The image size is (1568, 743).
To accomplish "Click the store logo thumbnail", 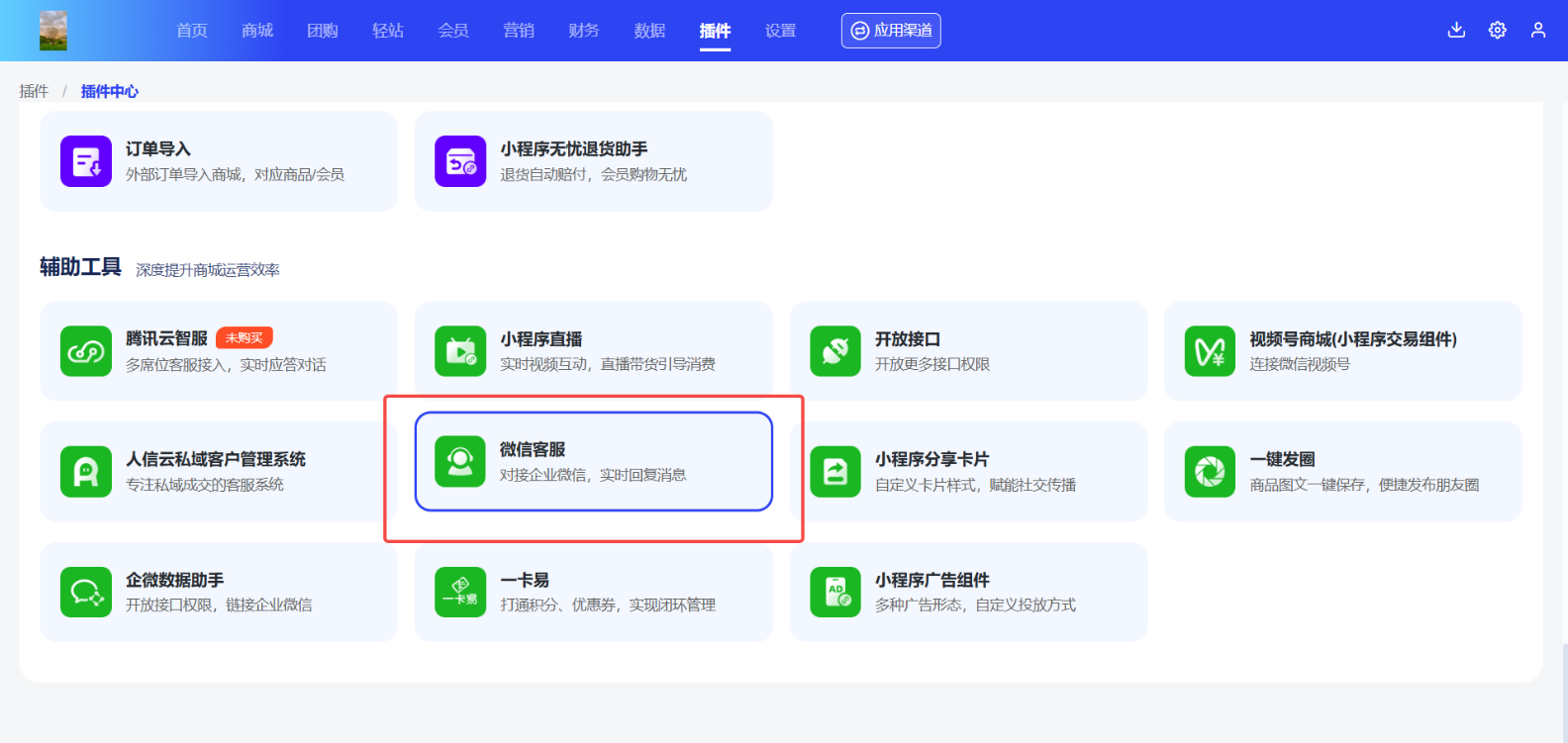I will click(53, 31).
